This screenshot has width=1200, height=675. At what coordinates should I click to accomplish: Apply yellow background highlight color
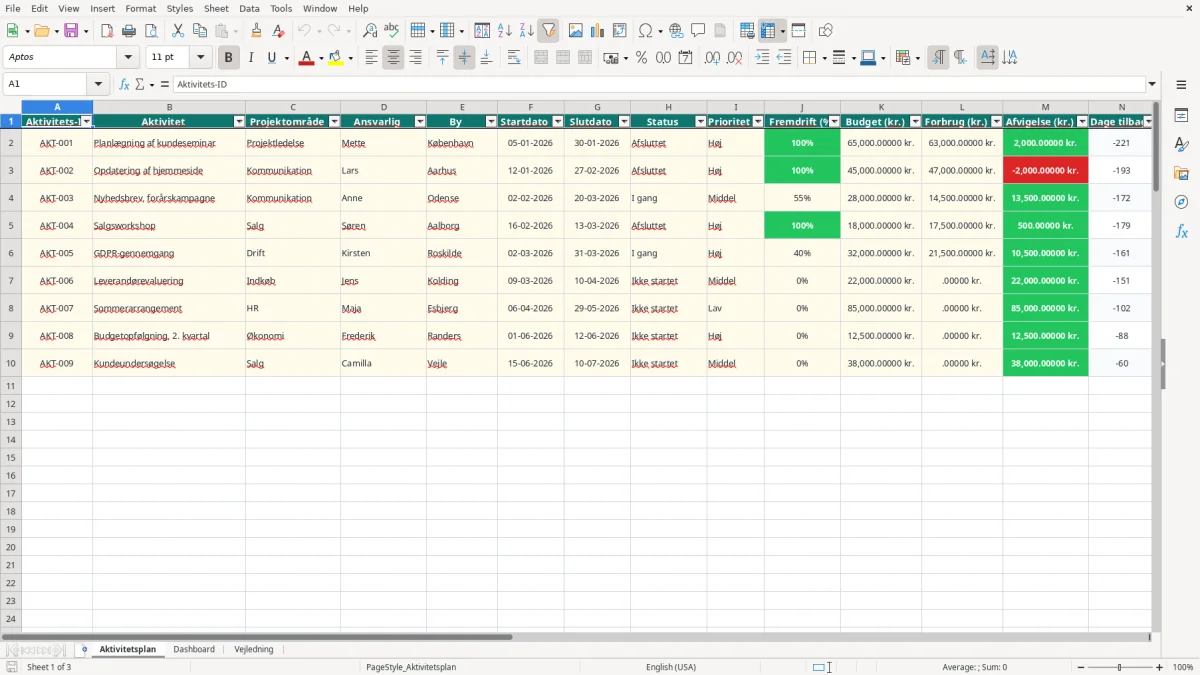coord(335,58)
